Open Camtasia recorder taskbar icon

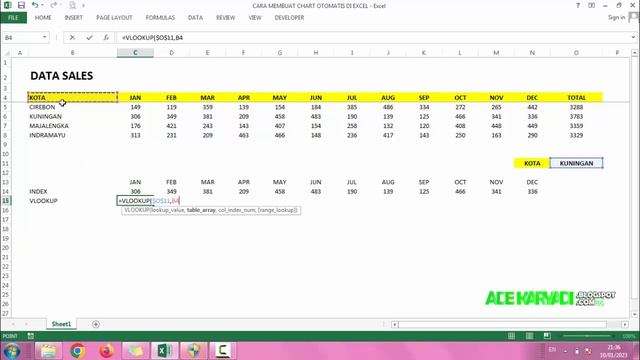coord(223,351)
